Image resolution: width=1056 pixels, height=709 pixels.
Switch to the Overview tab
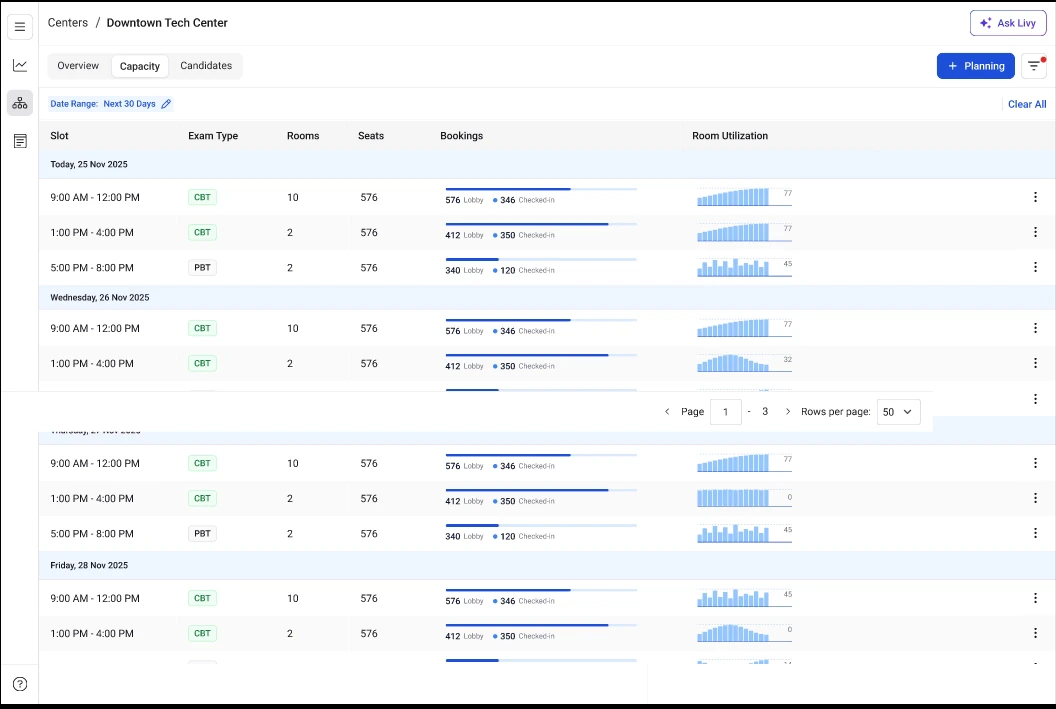tap(78, 66)
